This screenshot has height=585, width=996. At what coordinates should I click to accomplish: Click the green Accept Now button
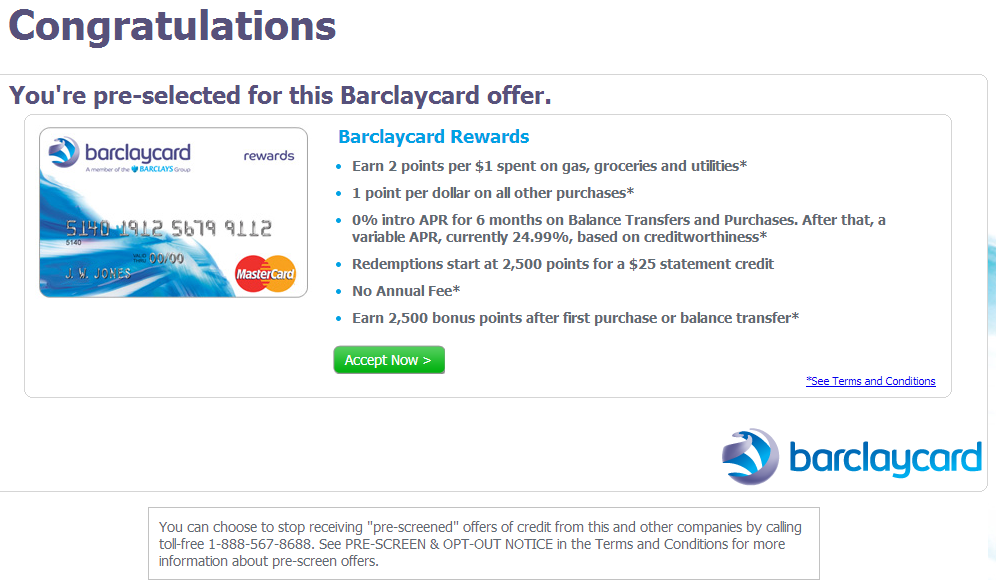388,360
